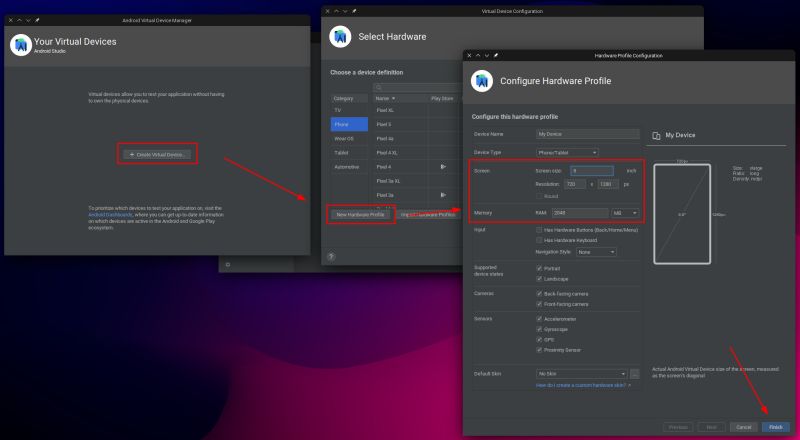
Task: Toggle Back-facing camera checkbox
Action: (539, 294)
